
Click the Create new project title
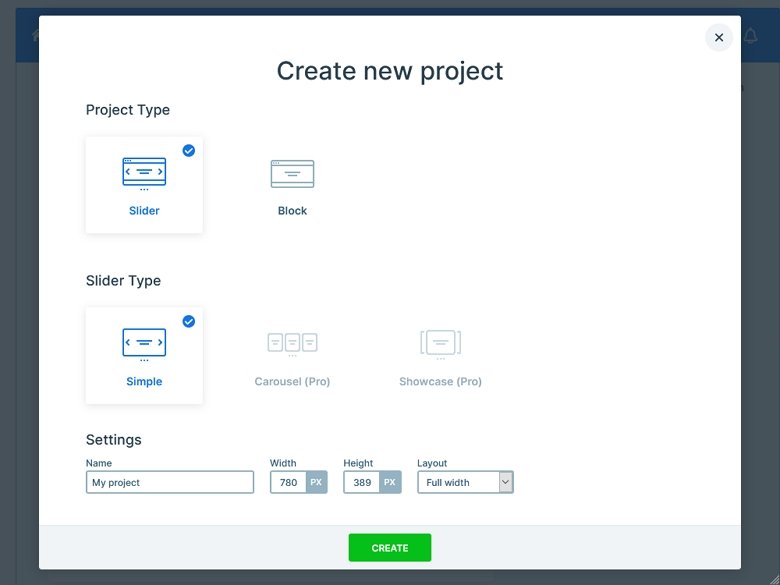(390, 71)
